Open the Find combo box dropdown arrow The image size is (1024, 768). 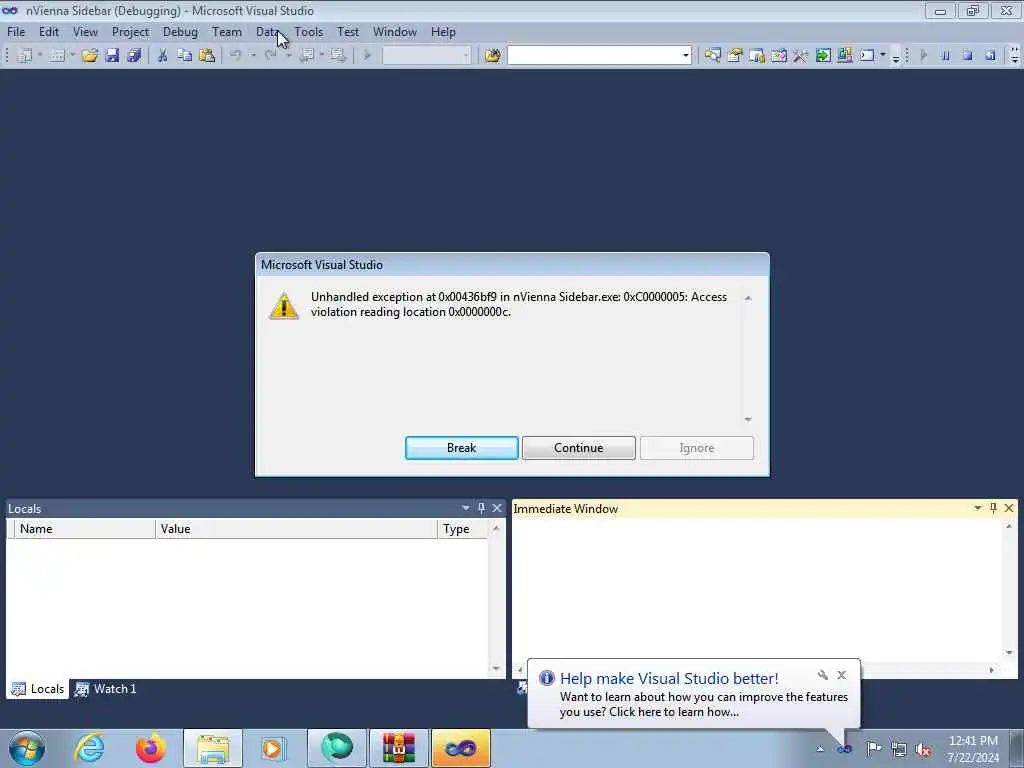tap(686, 56)
